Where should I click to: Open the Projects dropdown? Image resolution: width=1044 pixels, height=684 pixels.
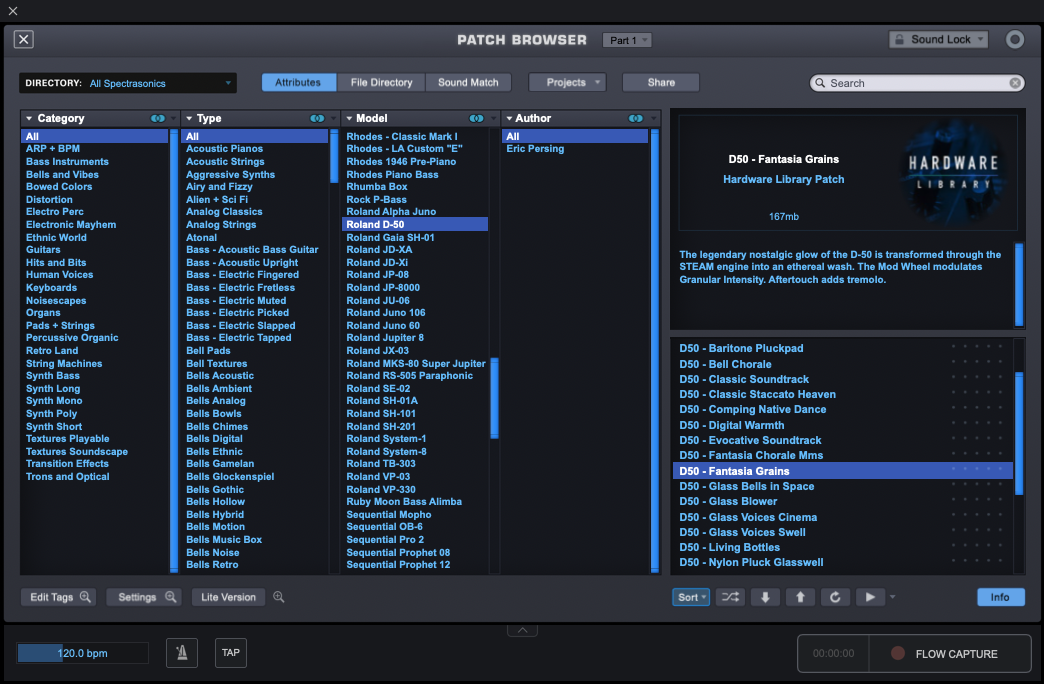pos(567,82)
